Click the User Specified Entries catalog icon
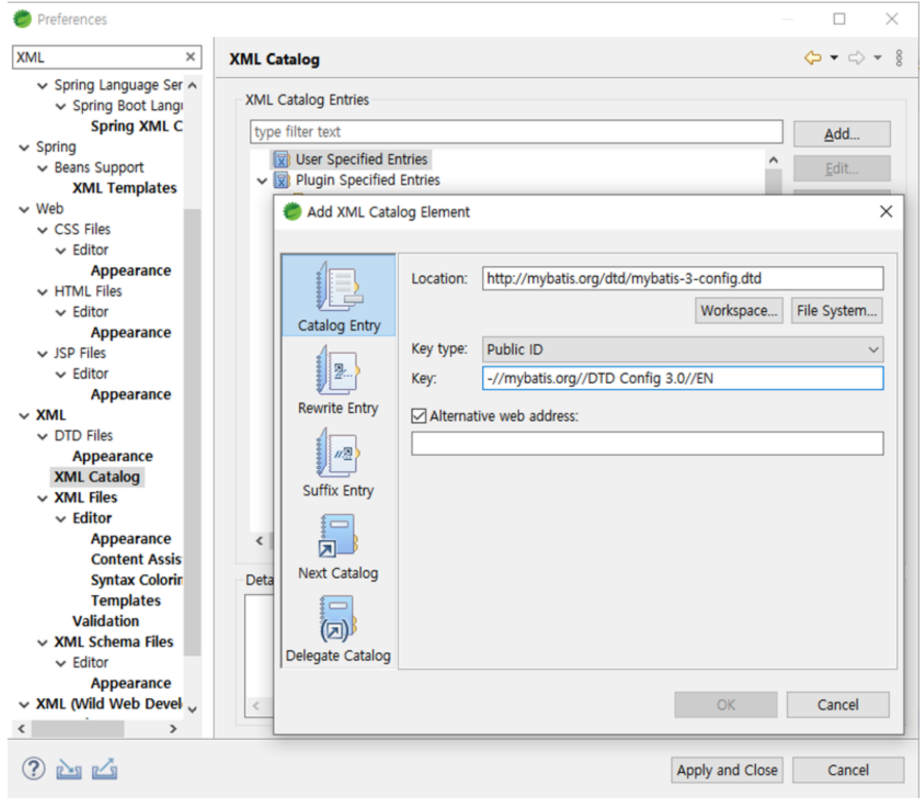 click(282, 159)
